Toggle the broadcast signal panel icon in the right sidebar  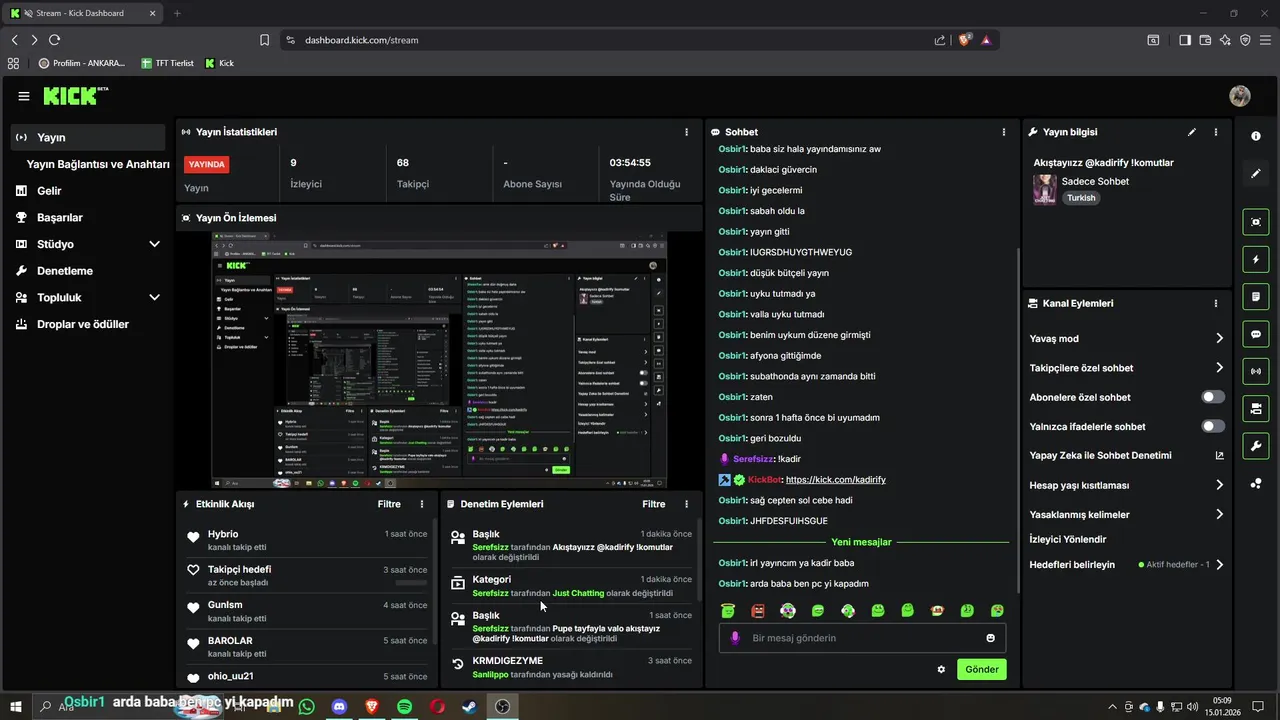[1256, 371]
